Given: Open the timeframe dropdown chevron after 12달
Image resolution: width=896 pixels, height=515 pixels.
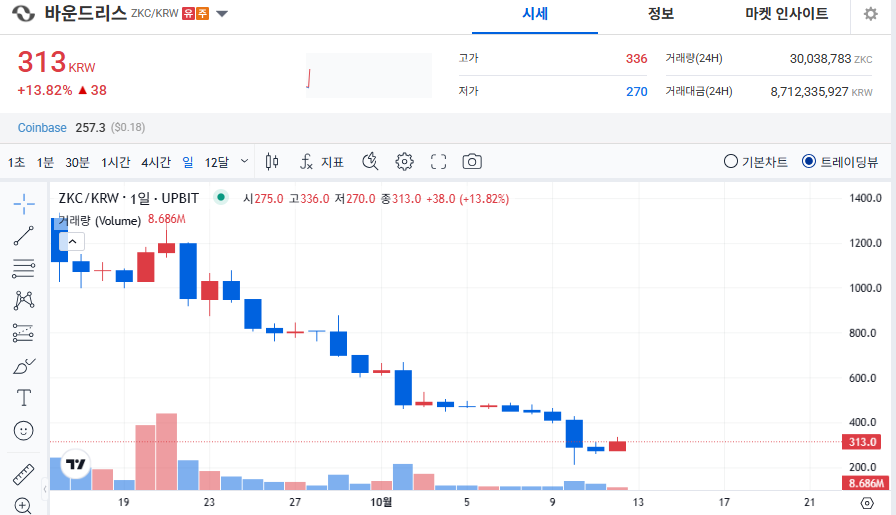Looking at the screenshot, I should pyautogui.click(x=245, y=161).
